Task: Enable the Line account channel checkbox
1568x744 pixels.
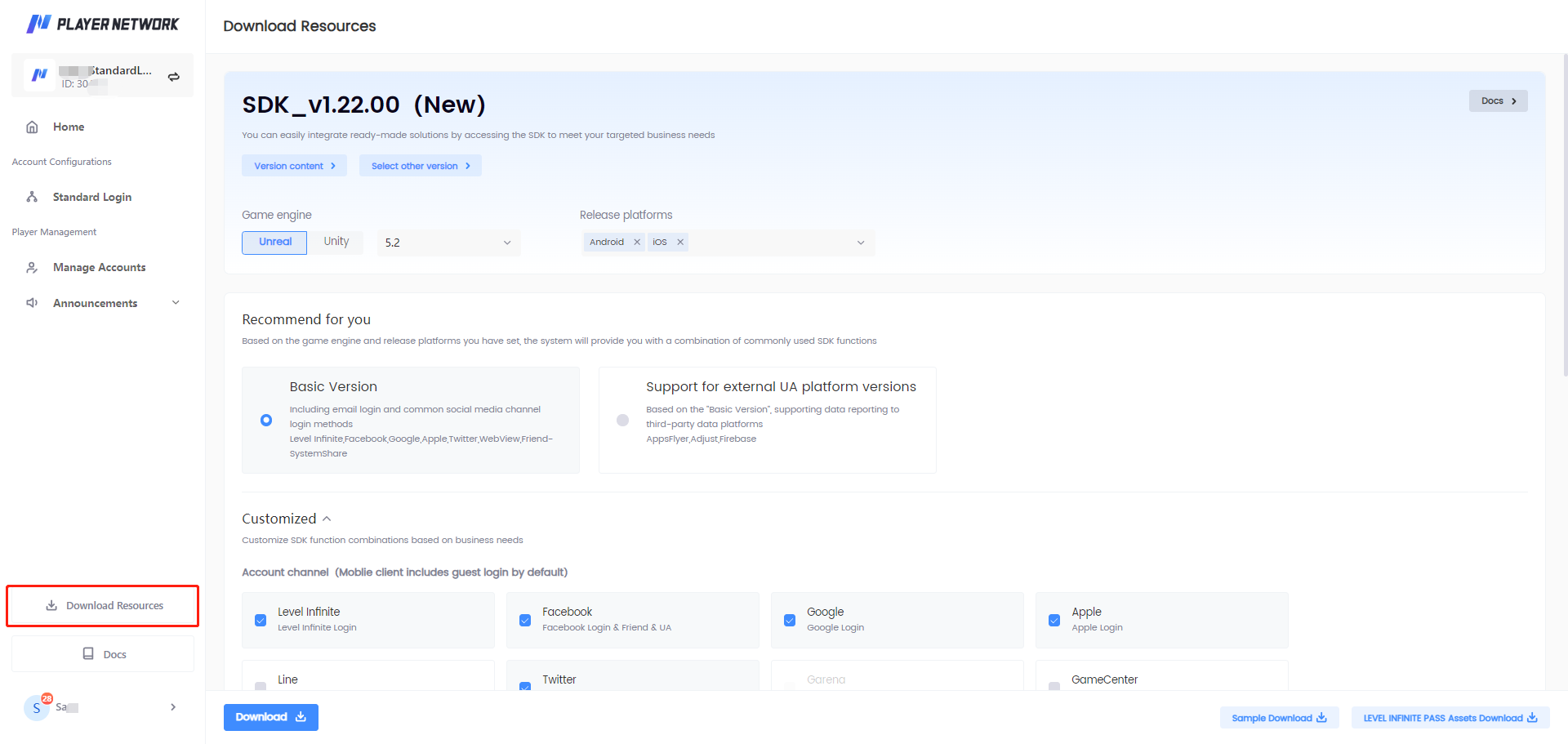Action: click(x=261, y=688)
